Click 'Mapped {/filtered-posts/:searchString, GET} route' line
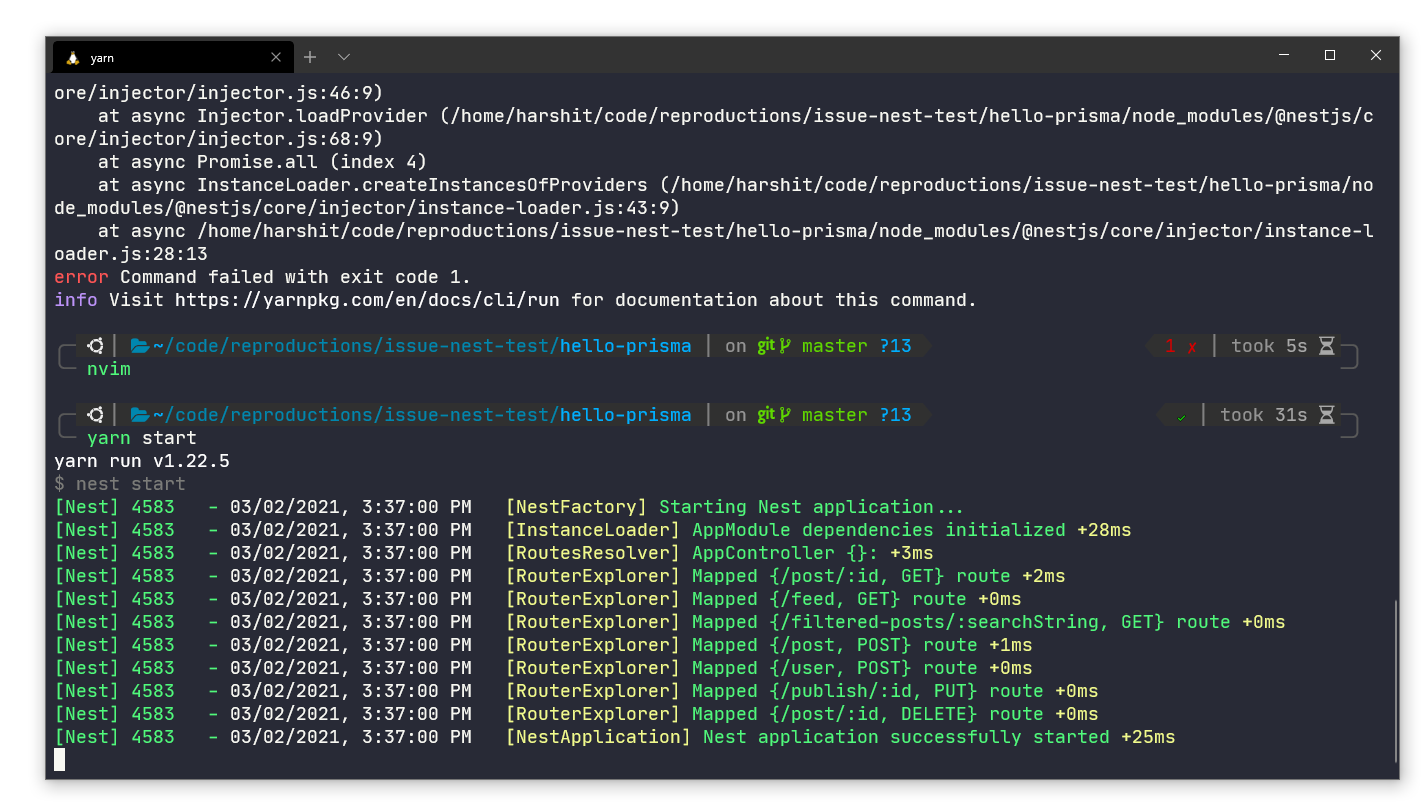 coord(961,622)
